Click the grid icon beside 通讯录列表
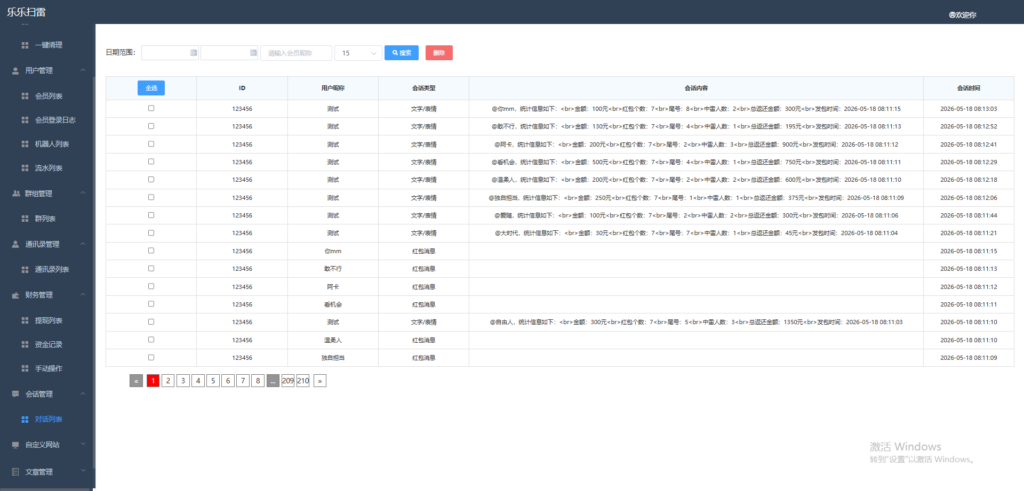This screenshot has height=491, width=1024. point(25,270)
